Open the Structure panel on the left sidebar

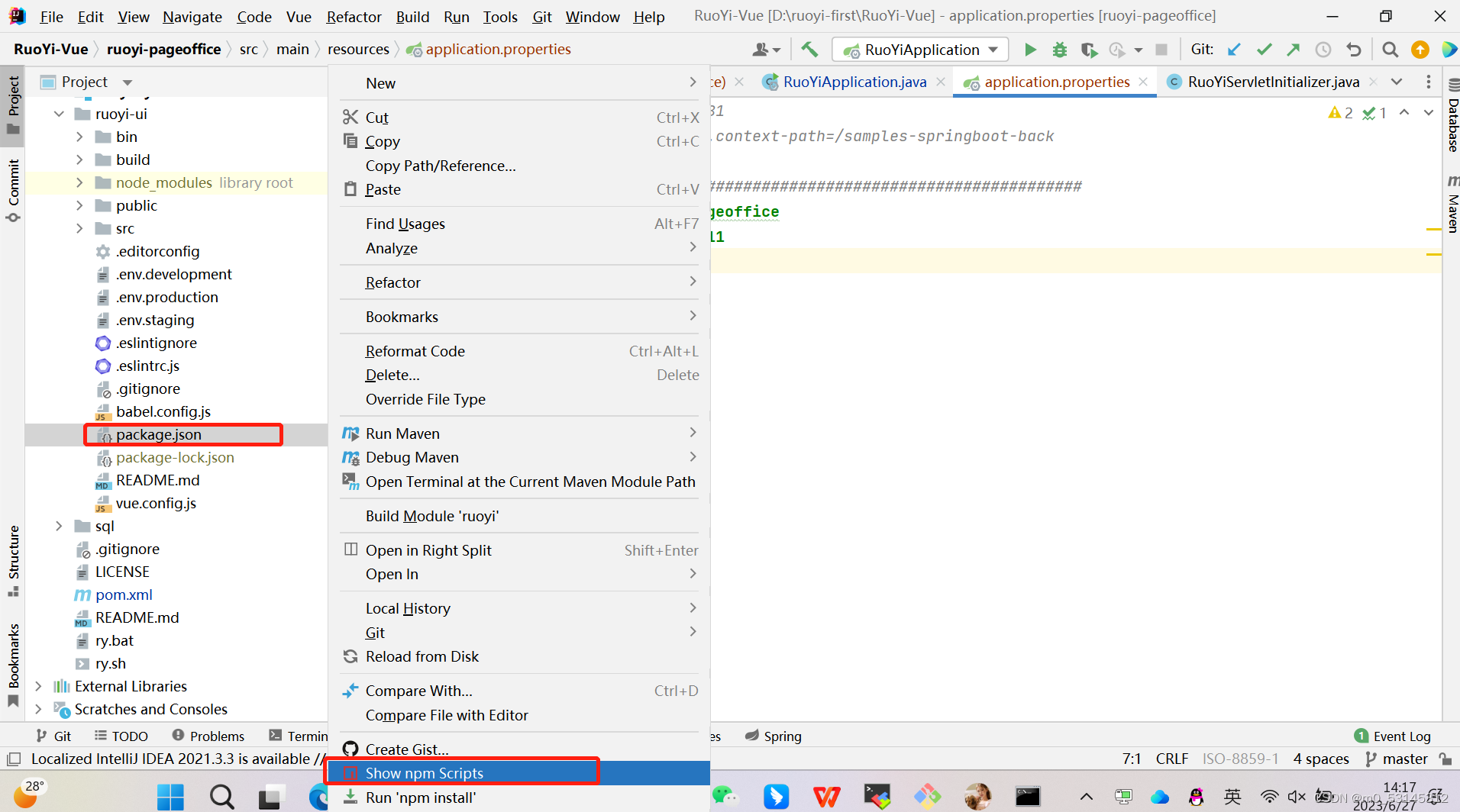(12, 557)
